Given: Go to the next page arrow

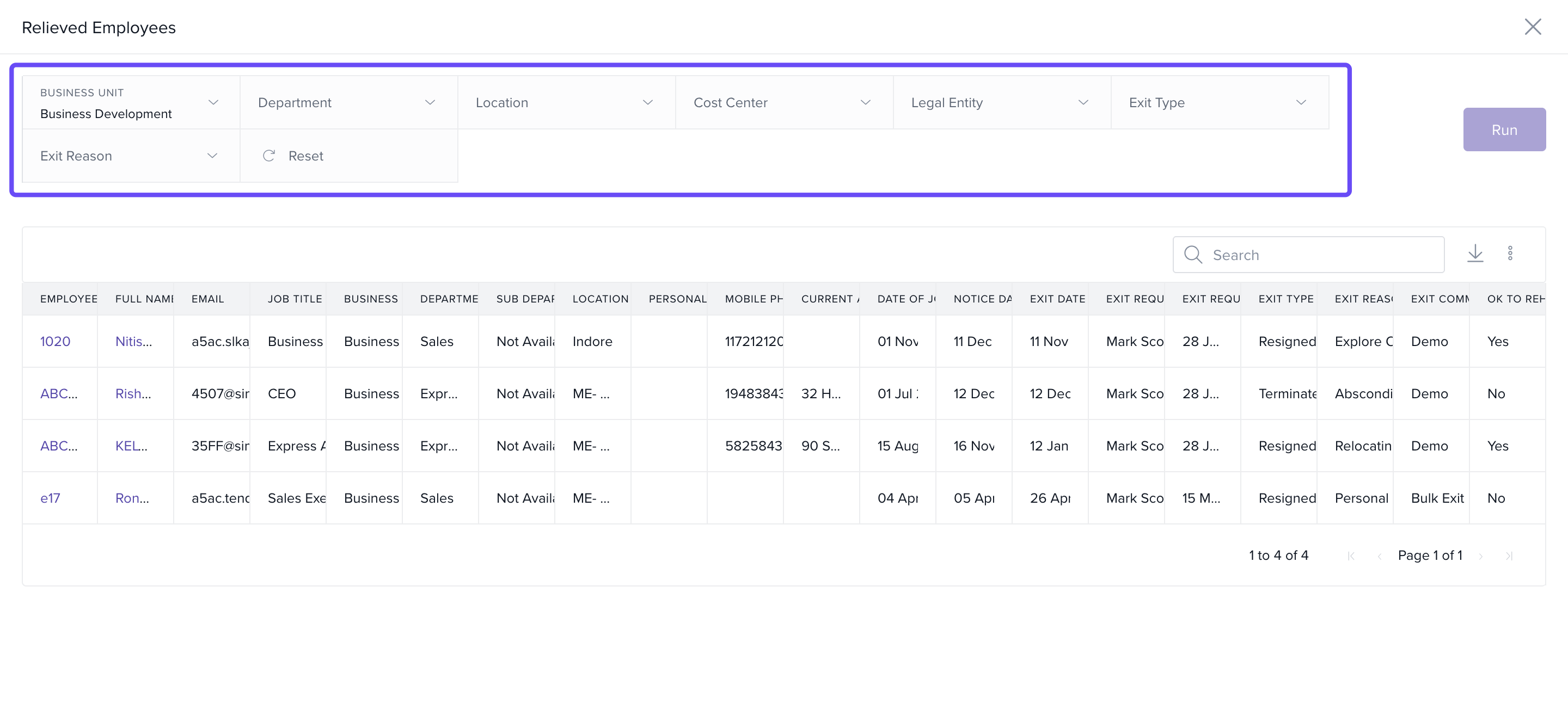Looking at the screenshot, I should point(1480,556).
